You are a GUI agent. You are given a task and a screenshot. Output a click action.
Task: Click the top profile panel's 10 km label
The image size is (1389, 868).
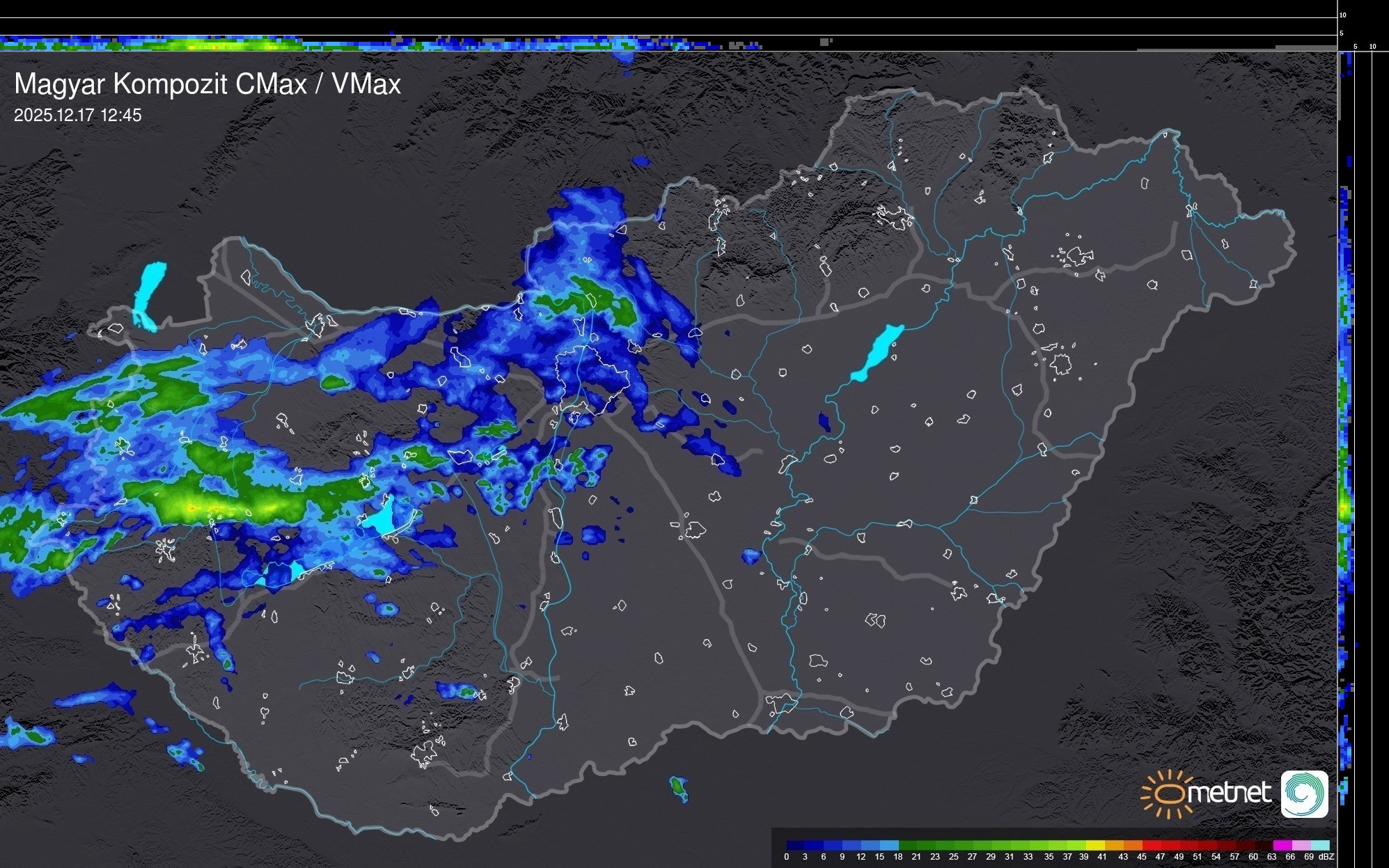coord(1343,15)
